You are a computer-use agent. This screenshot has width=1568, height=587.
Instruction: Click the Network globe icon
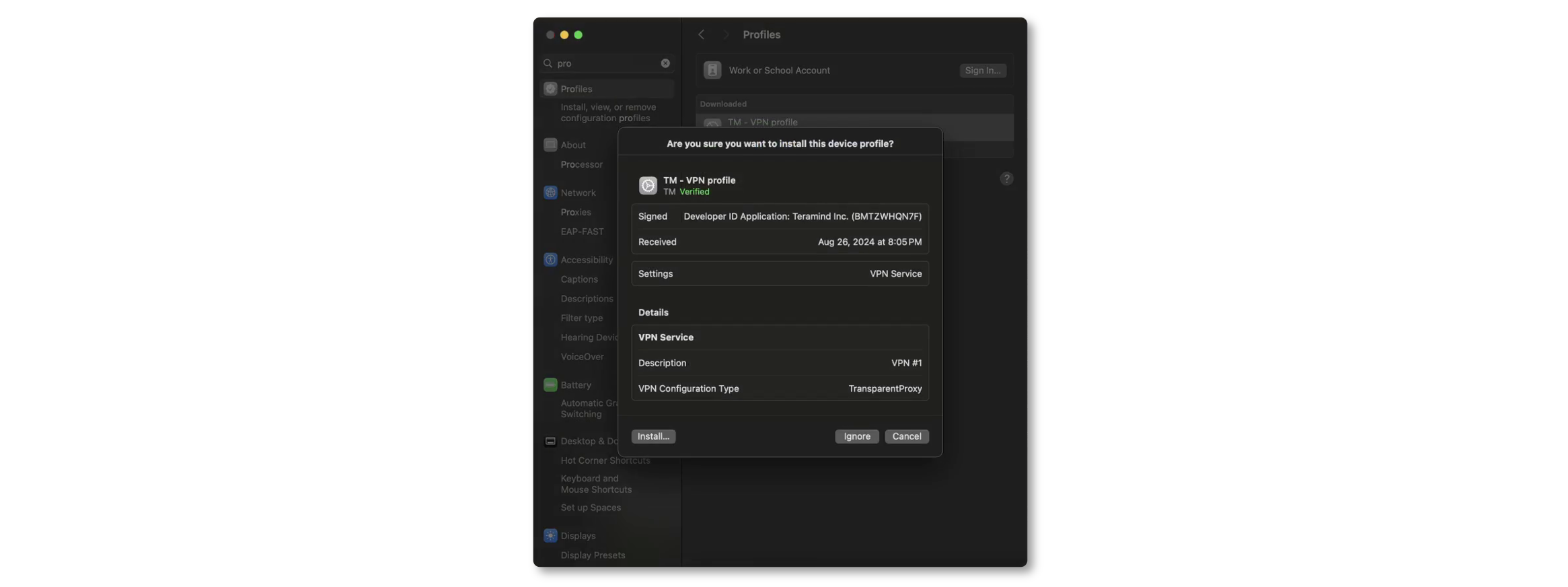click(550, 193)
